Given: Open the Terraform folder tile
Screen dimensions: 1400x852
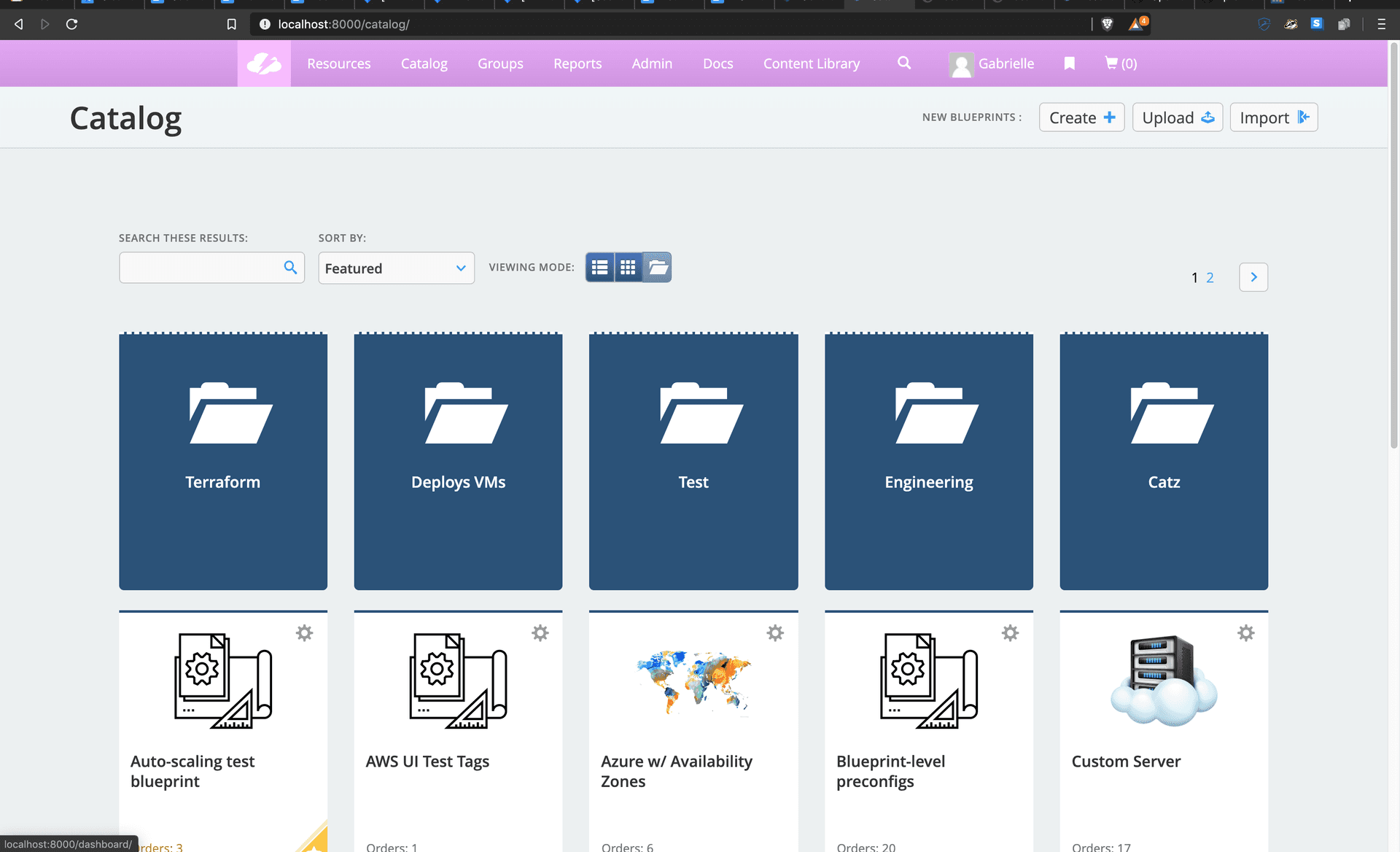Looking at the screenshot, I should tap(223, 461).
